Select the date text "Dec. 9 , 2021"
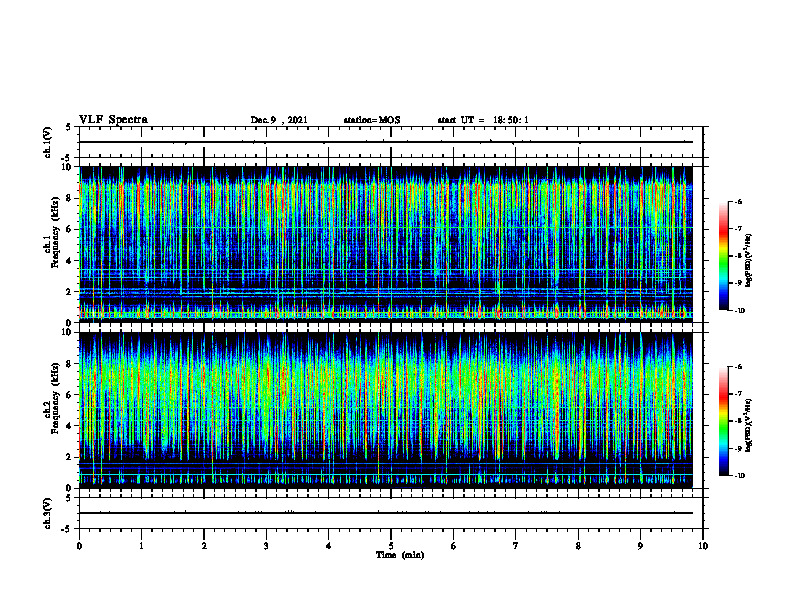 (279, 120)
